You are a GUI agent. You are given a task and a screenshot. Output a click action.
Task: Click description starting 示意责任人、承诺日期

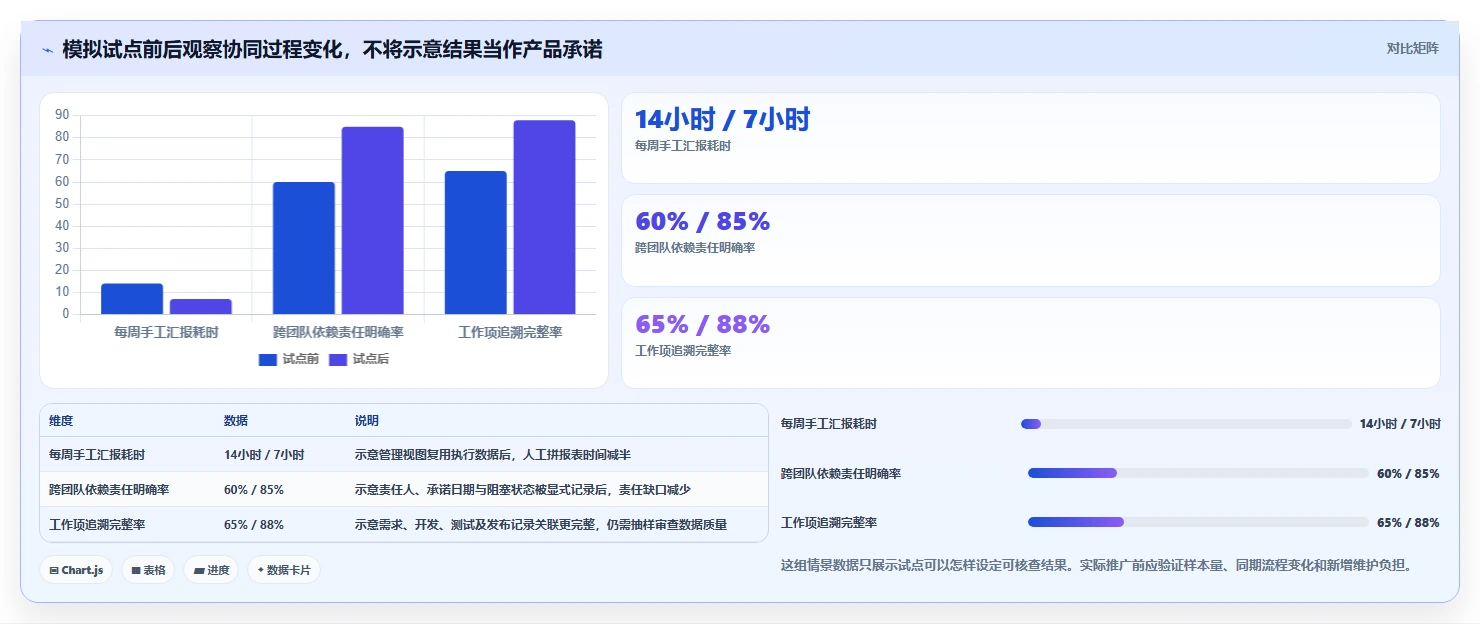(523, 490)
